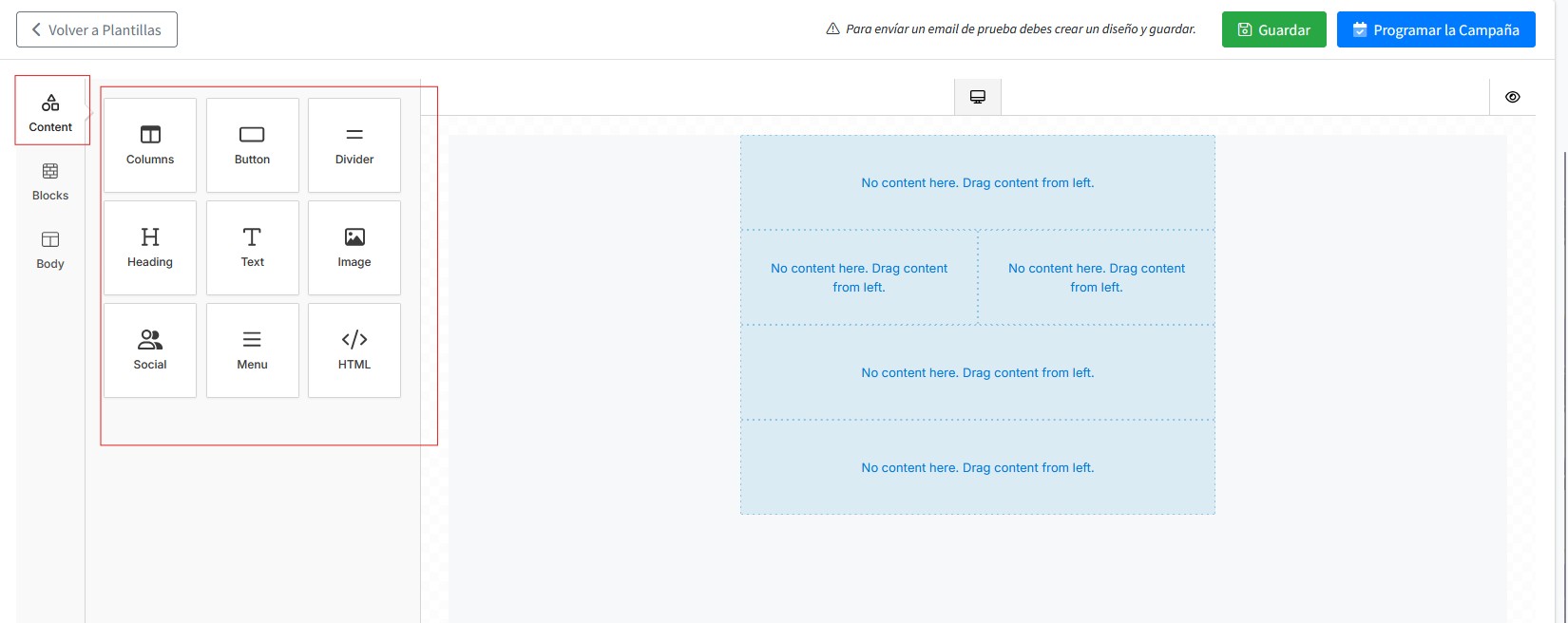Select the Columns content block
This screenshot has width=1568, height=623.
150,145
